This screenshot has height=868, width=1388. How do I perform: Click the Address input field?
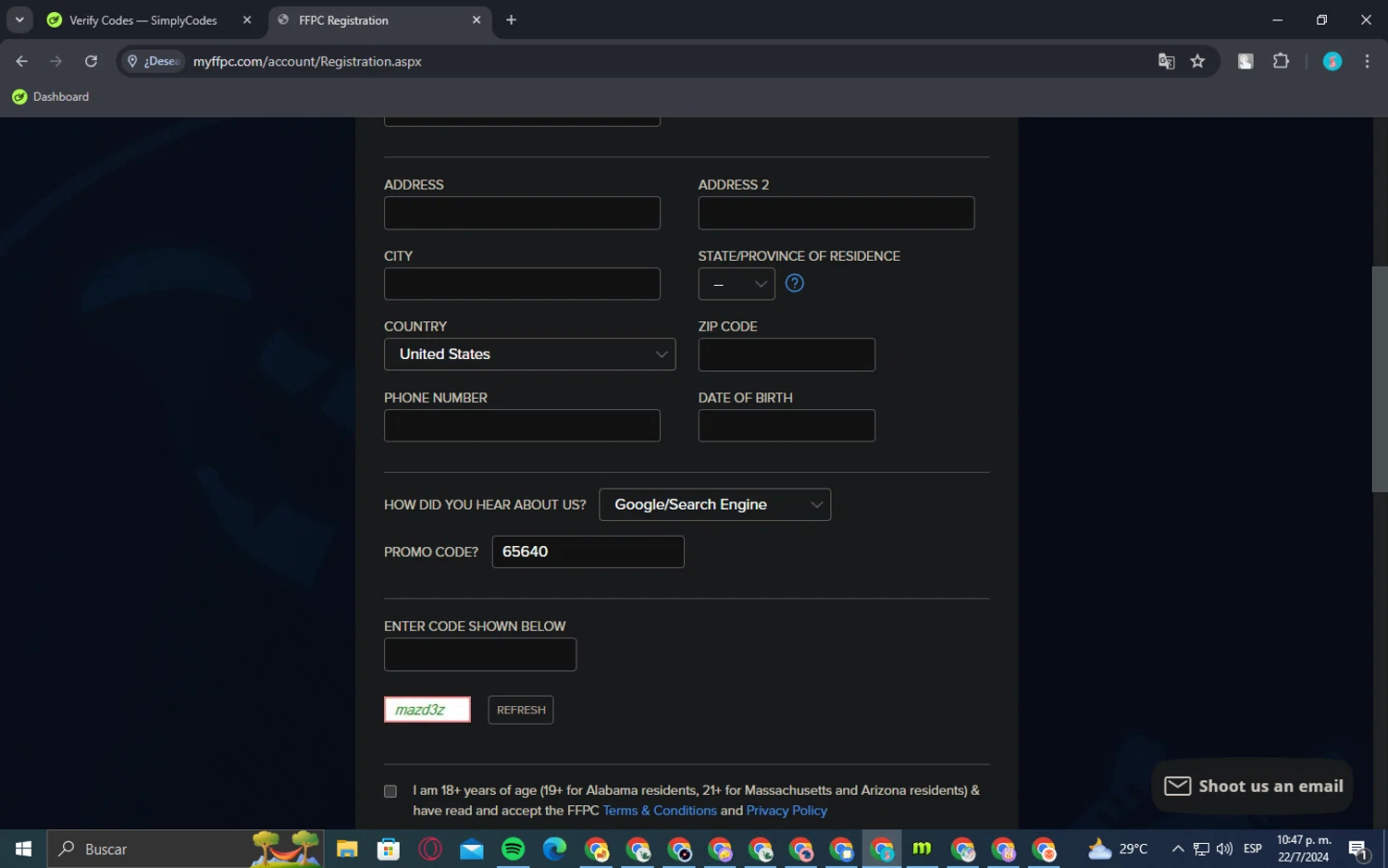pos(522,213)
